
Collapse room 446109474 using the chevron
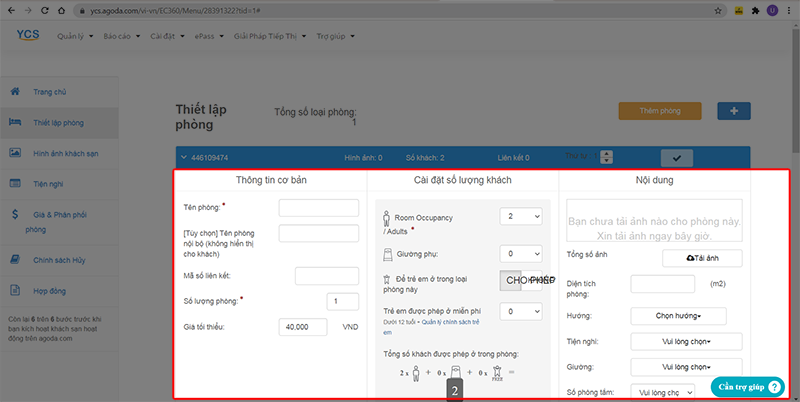(184, 158)
